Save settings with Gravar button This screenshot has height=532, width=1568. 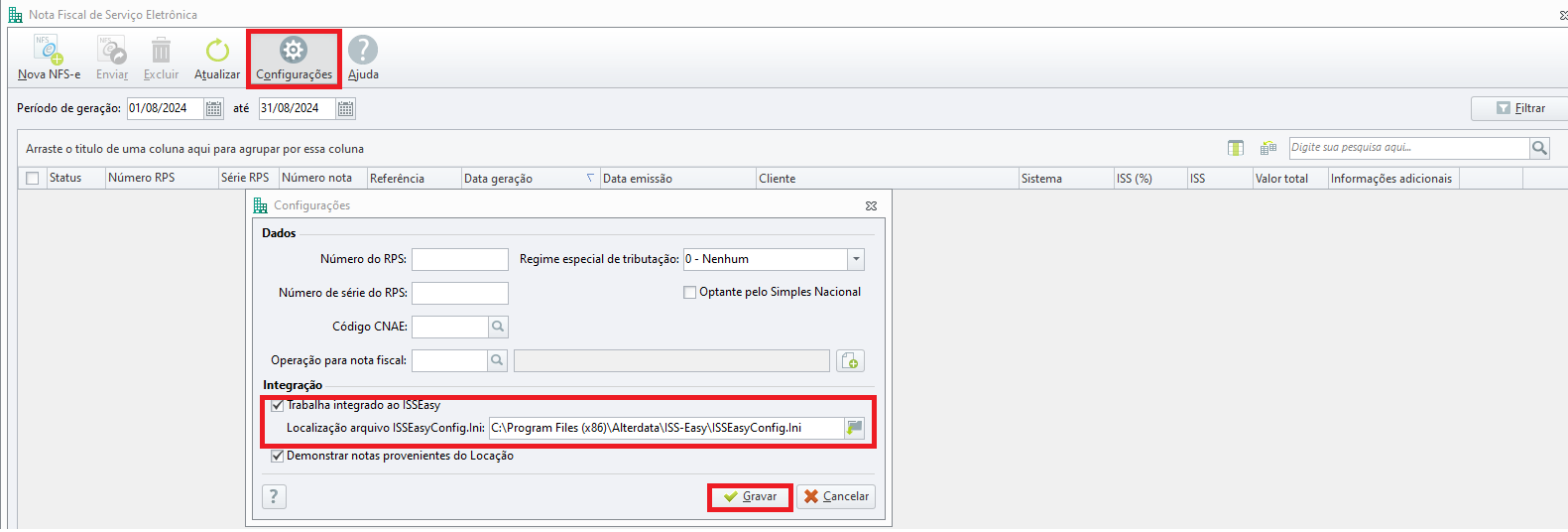750,496
